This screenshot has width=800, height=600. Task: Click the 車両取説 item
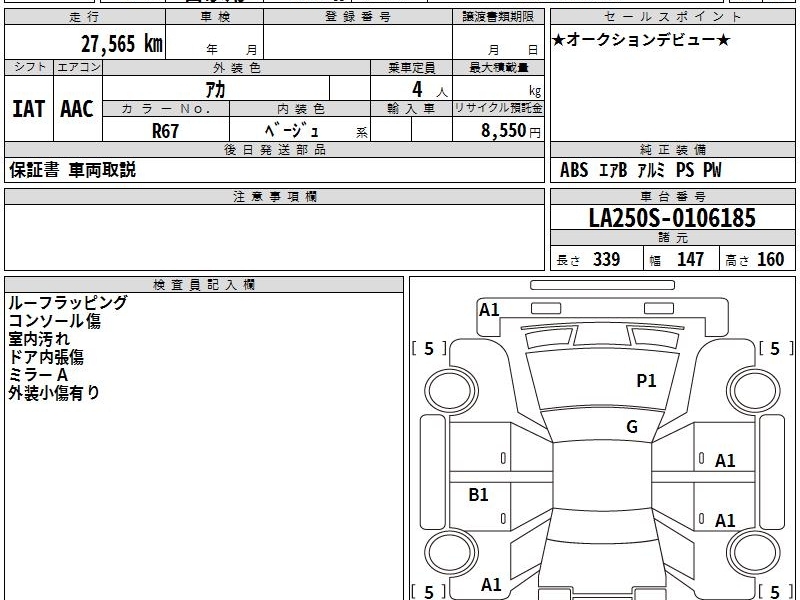(x=102, y=170)
